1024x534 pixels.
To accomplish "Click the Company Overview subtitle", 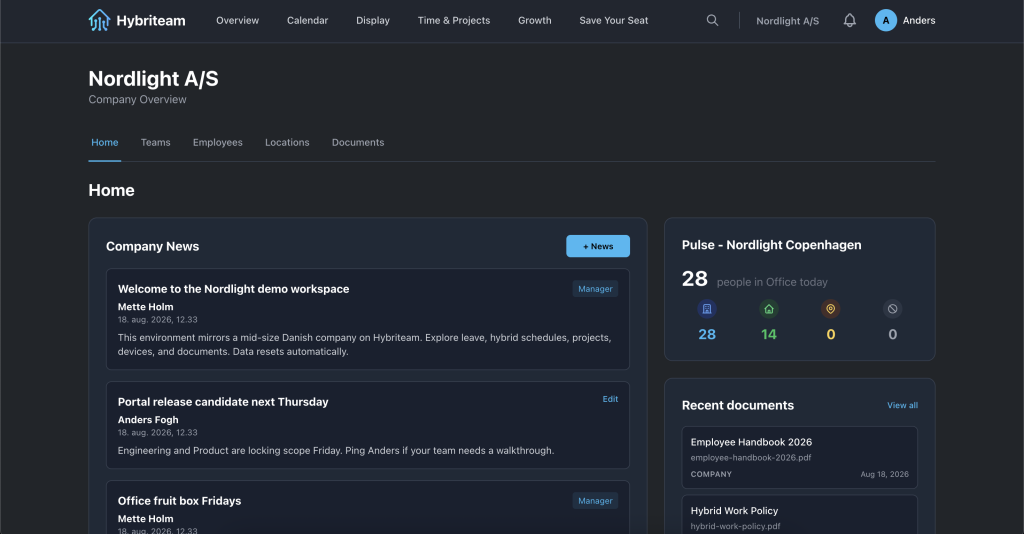I will 137,99.
